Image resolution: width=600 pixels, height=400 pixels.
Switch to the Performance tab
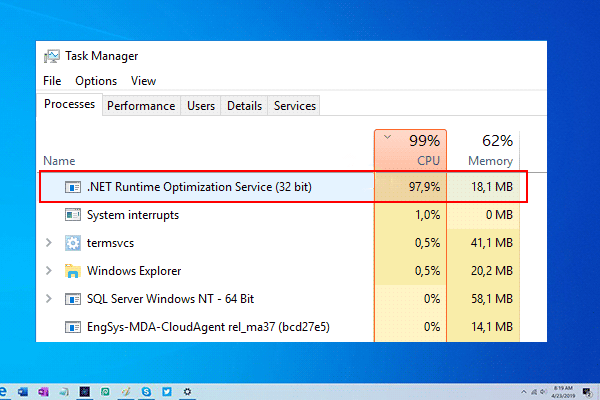141,106
